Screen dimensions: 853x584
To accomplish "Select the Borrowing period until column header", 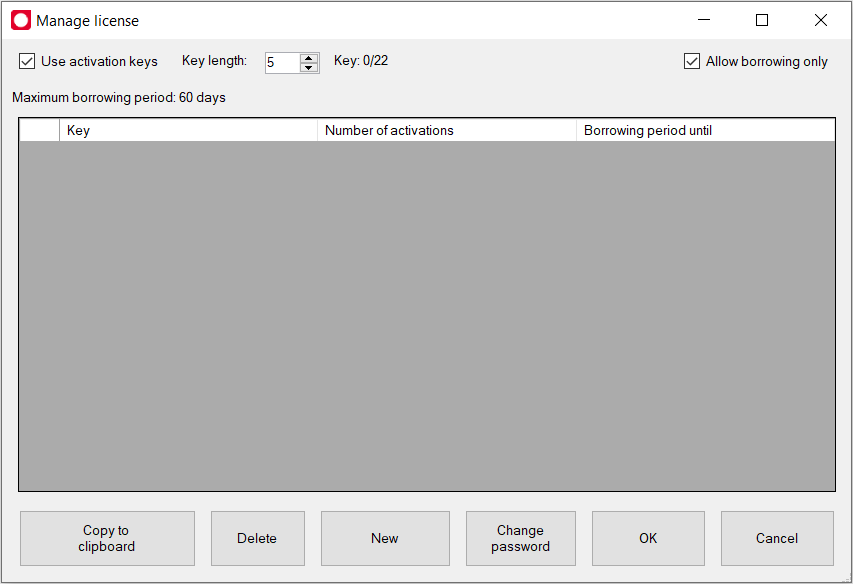I will coord(704,131).
